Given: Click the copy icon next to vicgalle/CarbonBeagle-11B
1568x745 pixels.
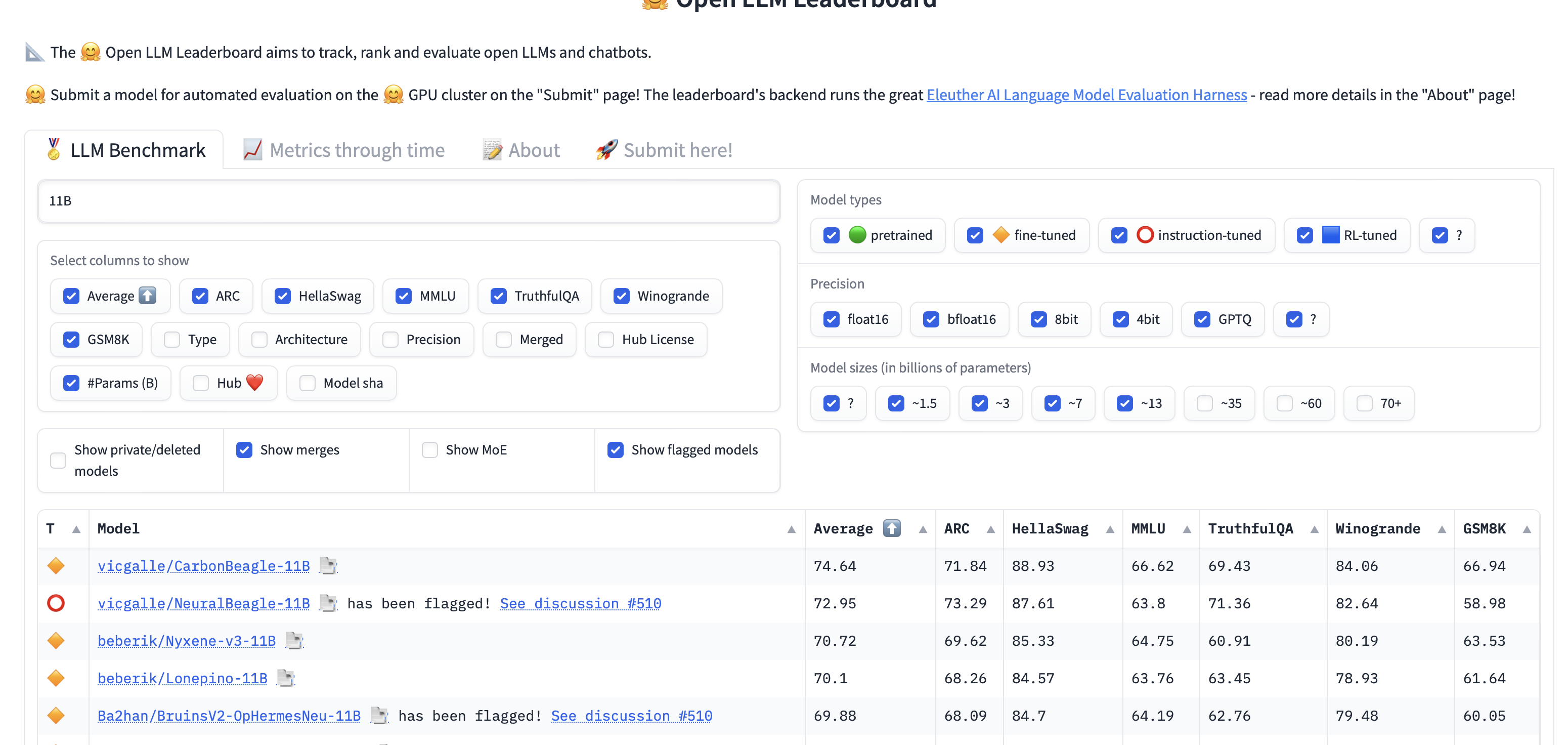Looking at the screenshot, I should [328, 566].
